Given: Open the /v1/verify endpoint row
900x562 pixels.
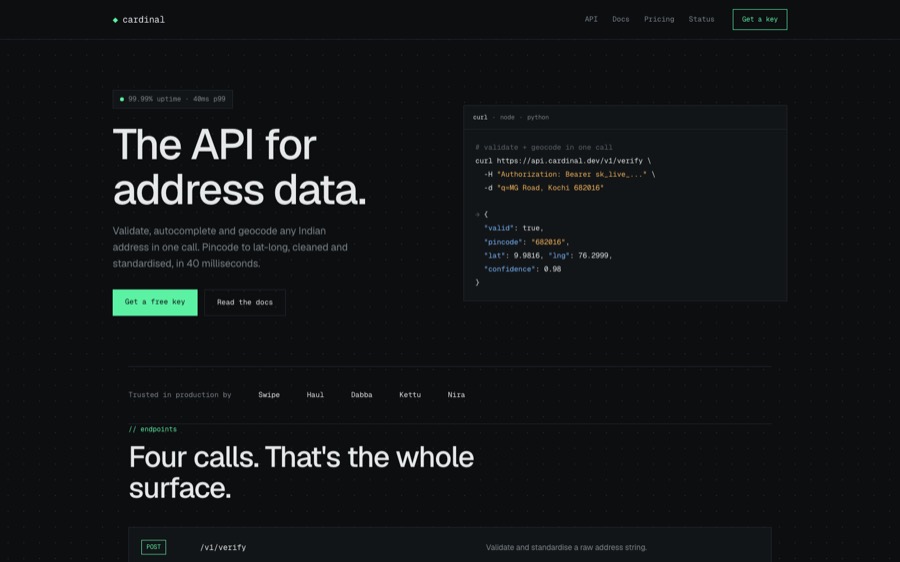Looking at the screenshot, I should pyautogui.click(x=449, y=545).
